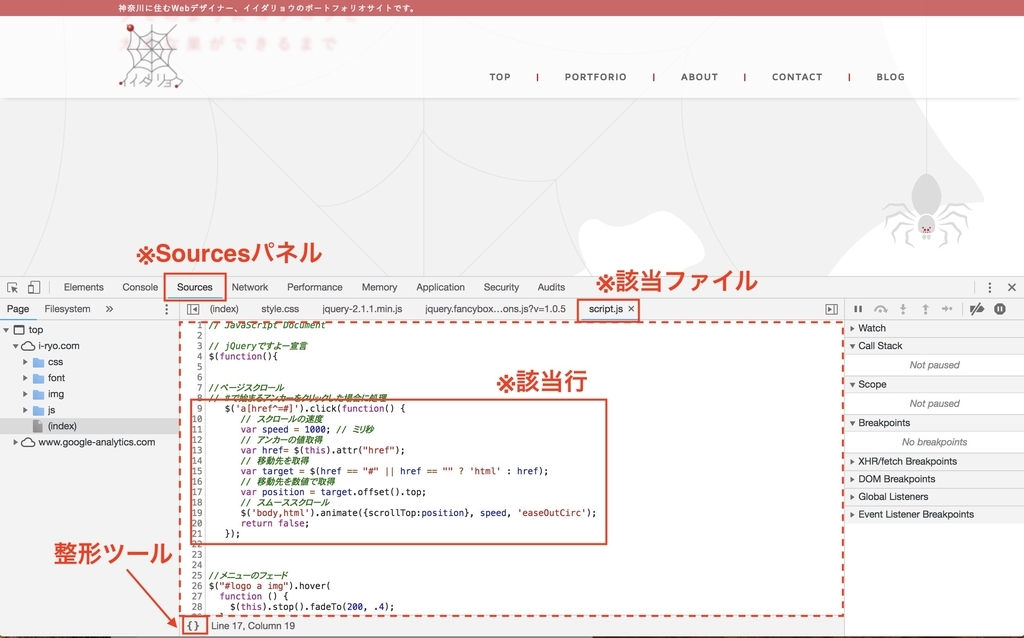1024x638 pixels.
Task: Switch to the jquery.fancybox file tab
Action: 495,309
